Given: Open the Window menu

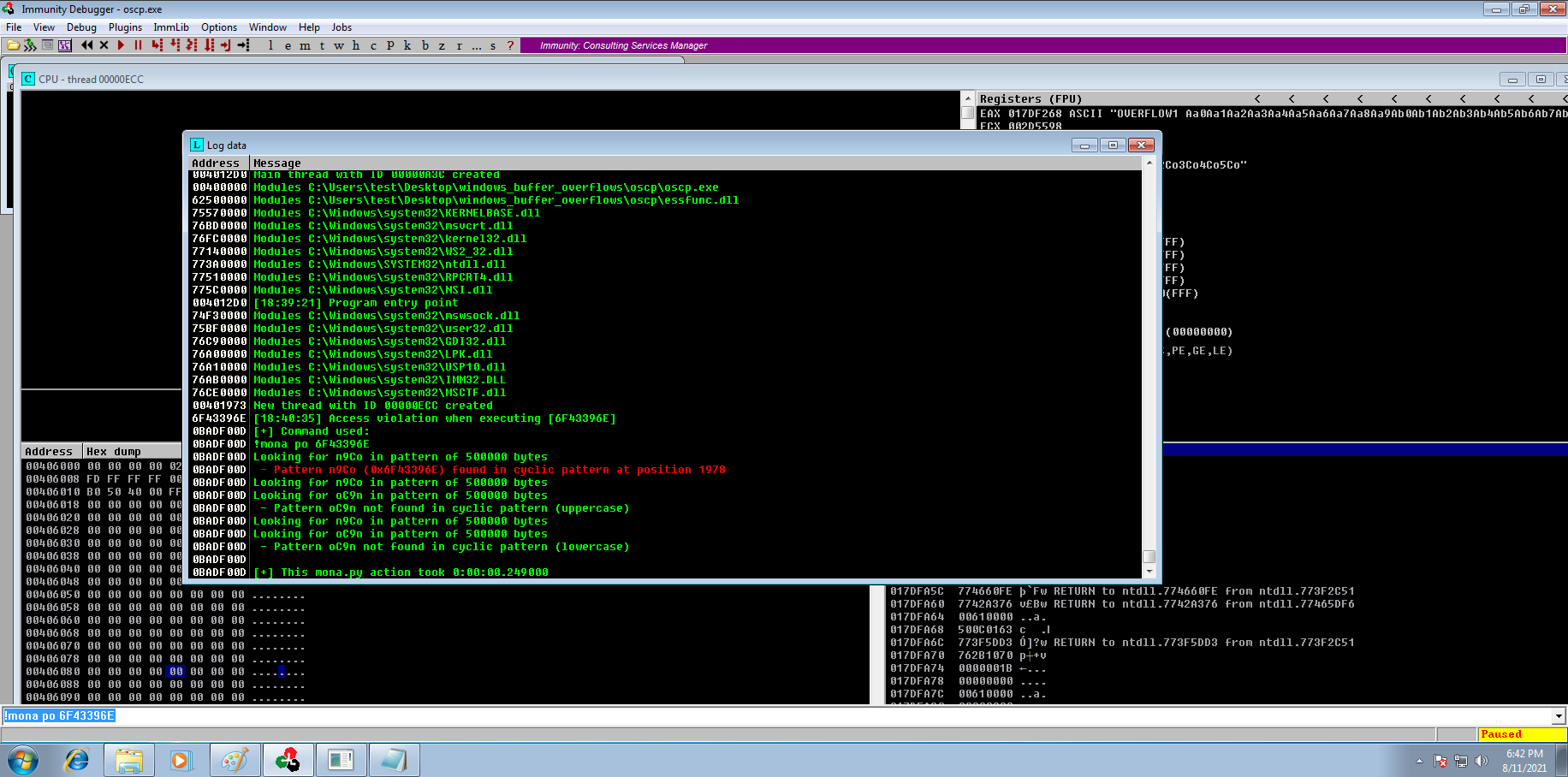Looking at the screenshot, I should [268, 27].
